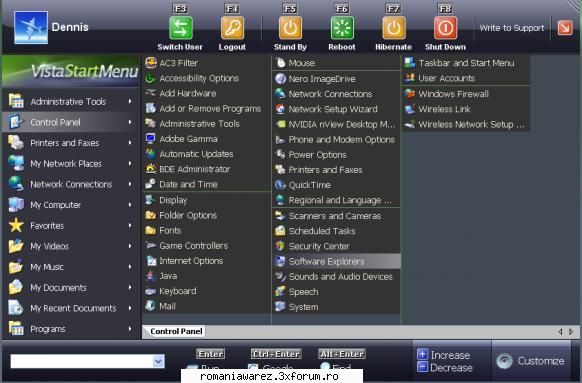Open Nero ImageDrive

(337, 79)
